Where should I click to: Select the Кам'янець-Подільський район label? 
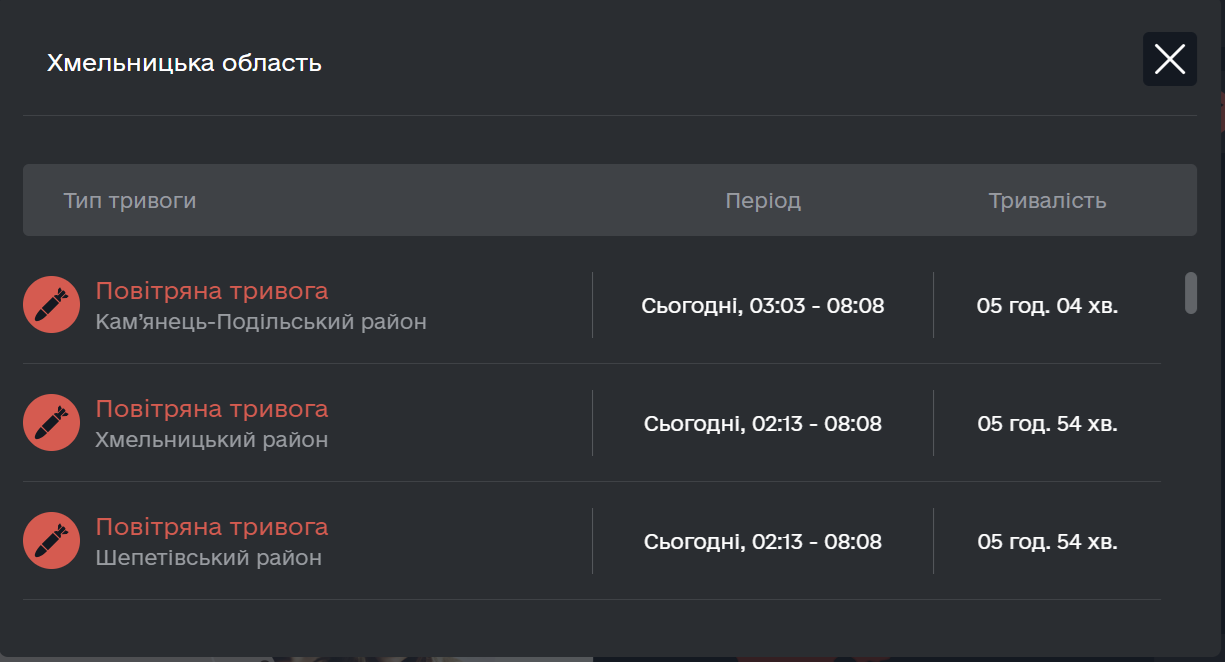point(261,322)
